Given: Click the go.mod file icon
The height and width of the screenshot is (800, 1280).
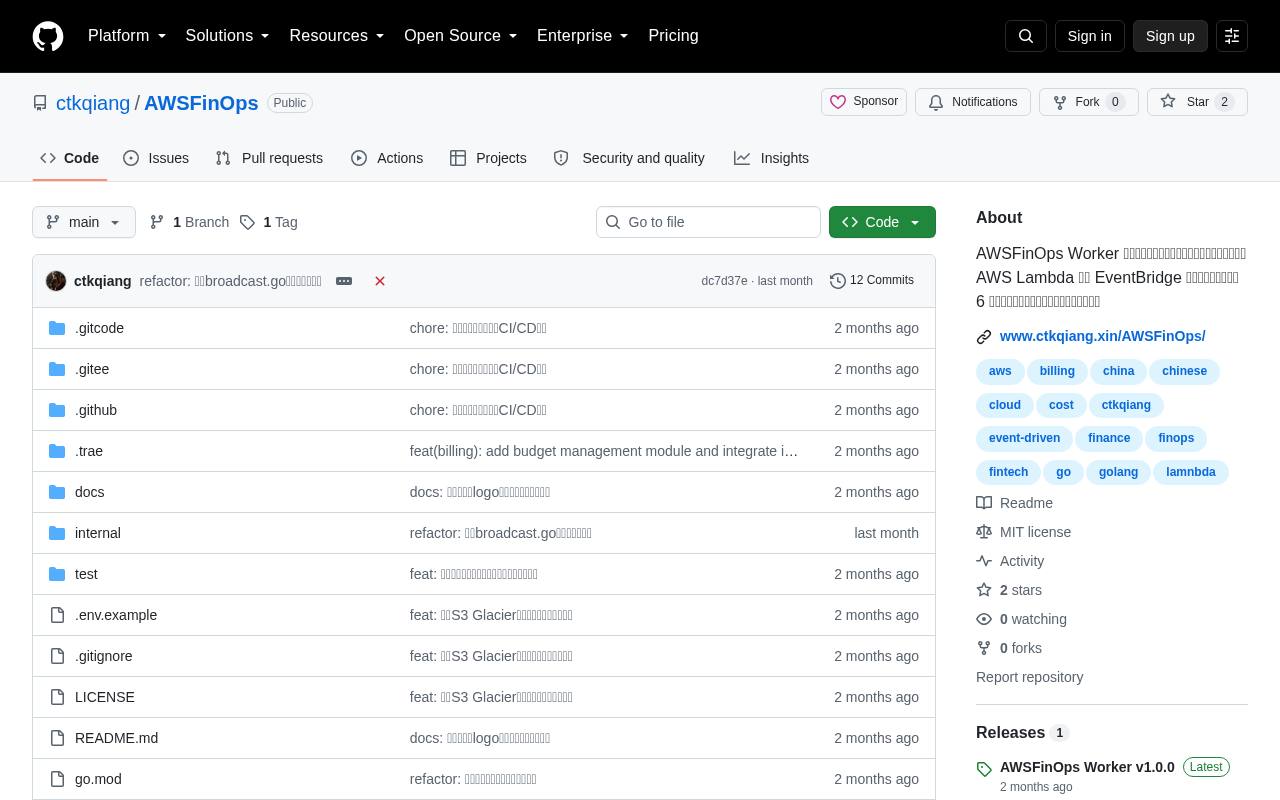Looking at the screenshot, I should click(57, 779).
